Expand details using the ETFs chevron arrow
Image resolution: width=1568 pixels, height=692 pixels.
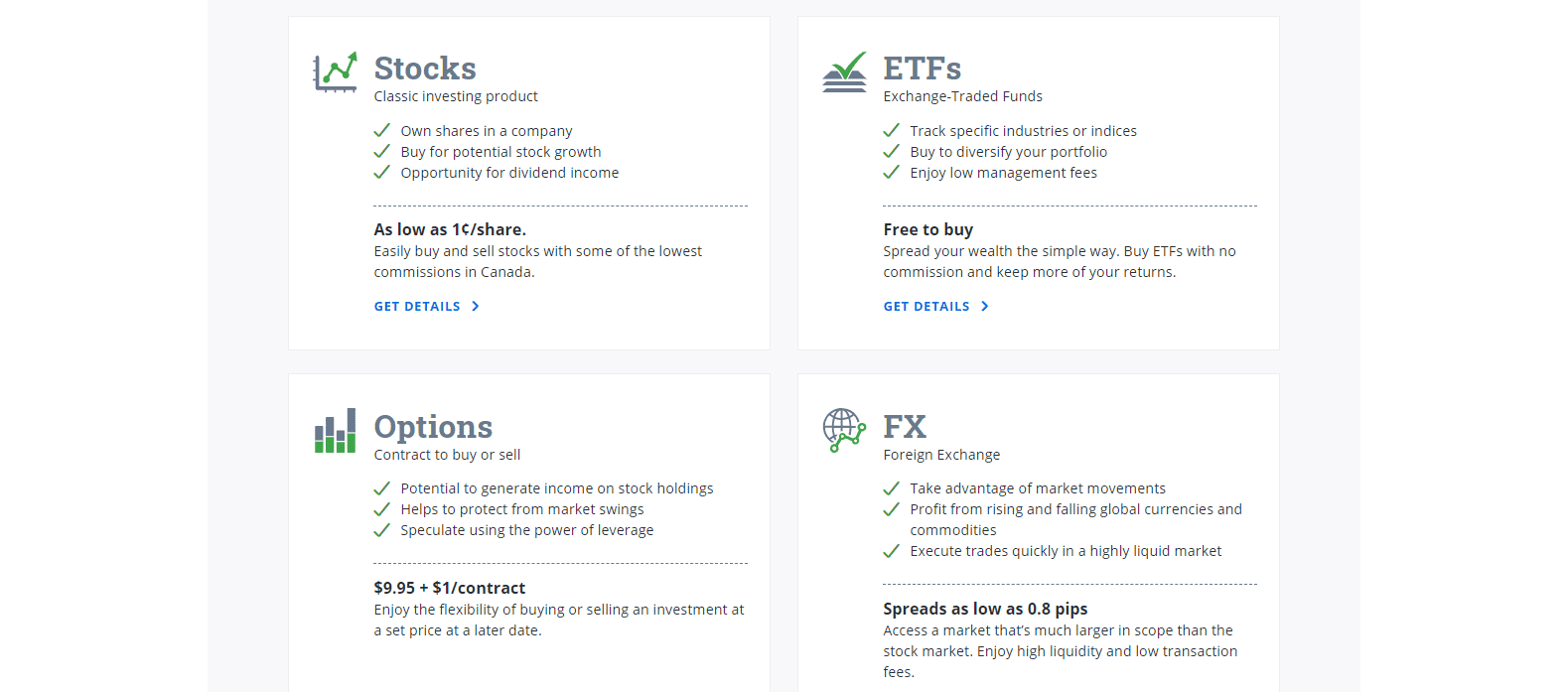click(985, 306)
